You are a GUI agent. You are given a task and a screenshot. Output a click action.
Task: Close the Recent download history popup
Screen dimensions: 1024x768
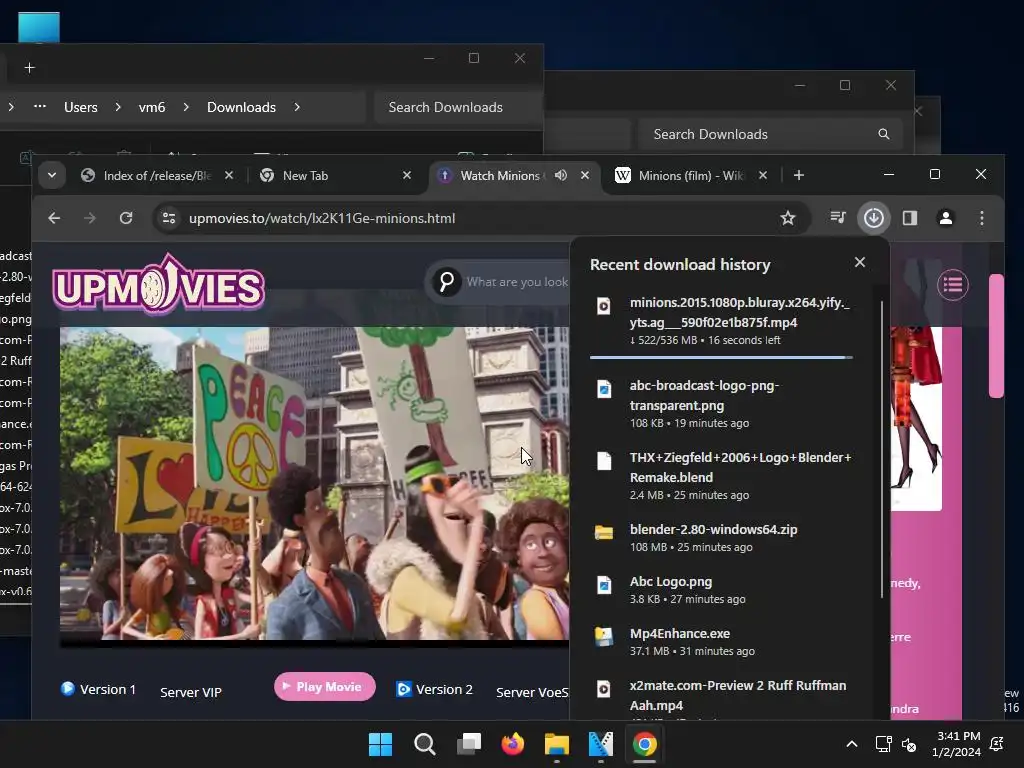(859, 262)
